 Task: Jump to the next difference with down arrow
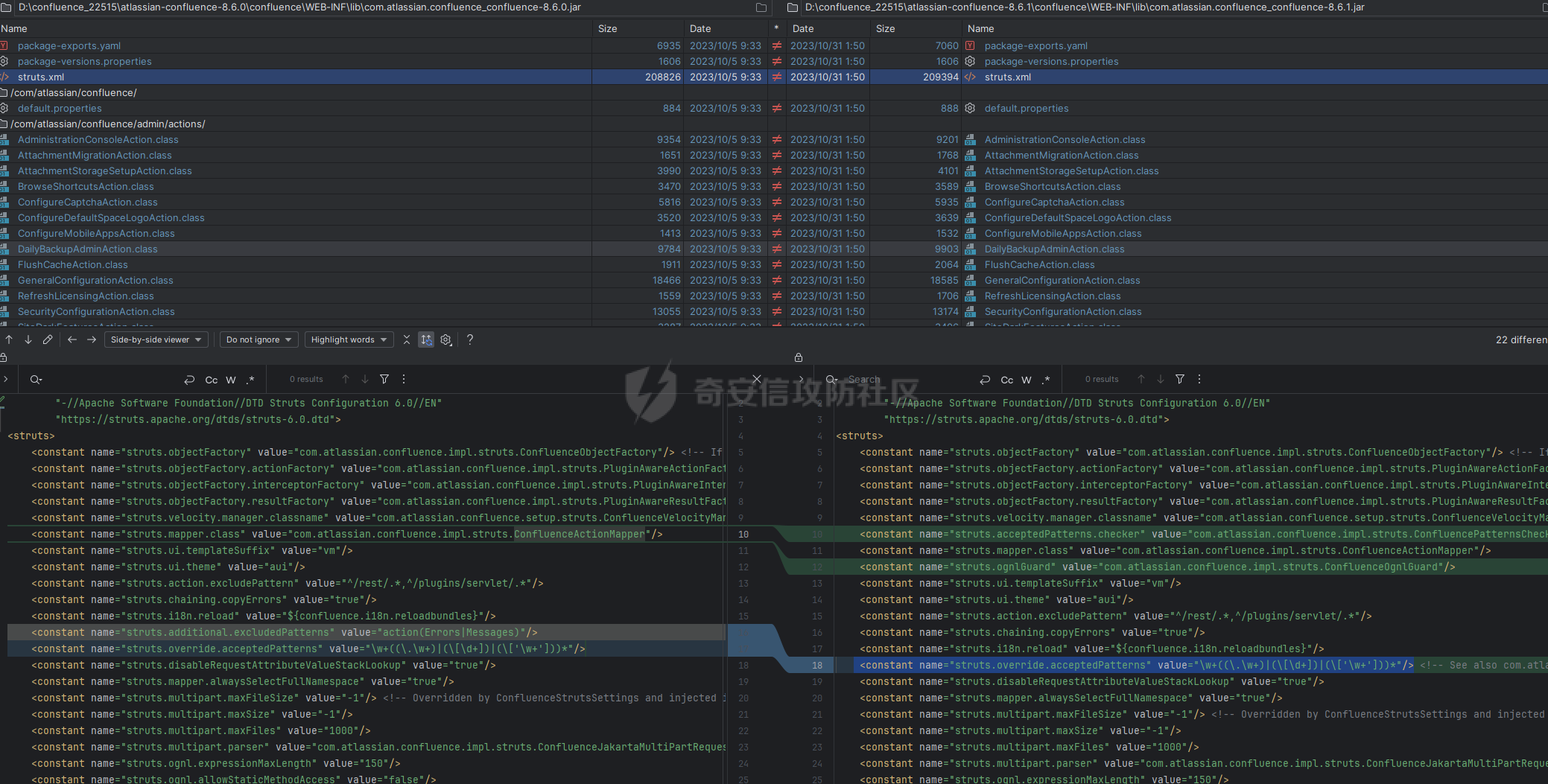click(x=28, y=340)
